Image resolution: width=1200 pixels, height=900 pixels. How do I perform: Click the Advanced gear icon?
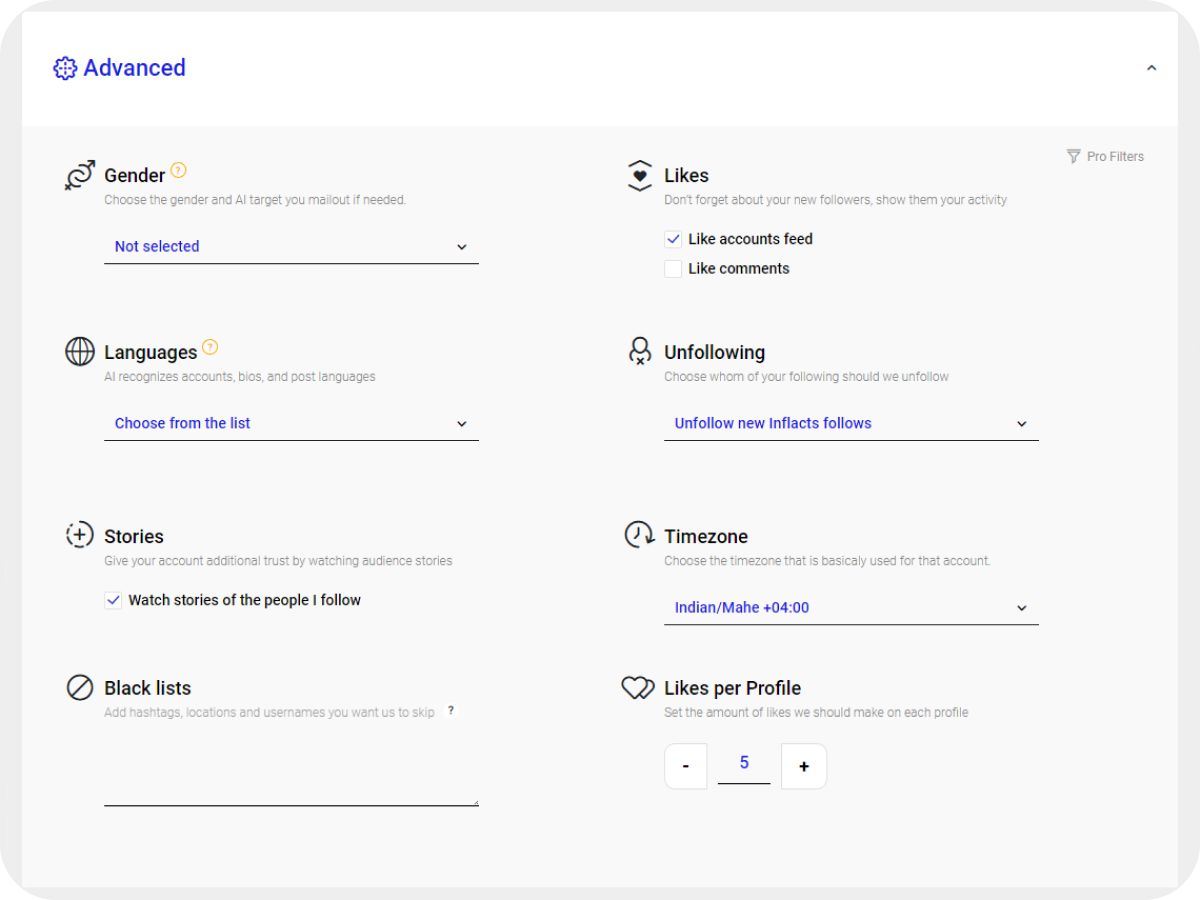(65, 68)
